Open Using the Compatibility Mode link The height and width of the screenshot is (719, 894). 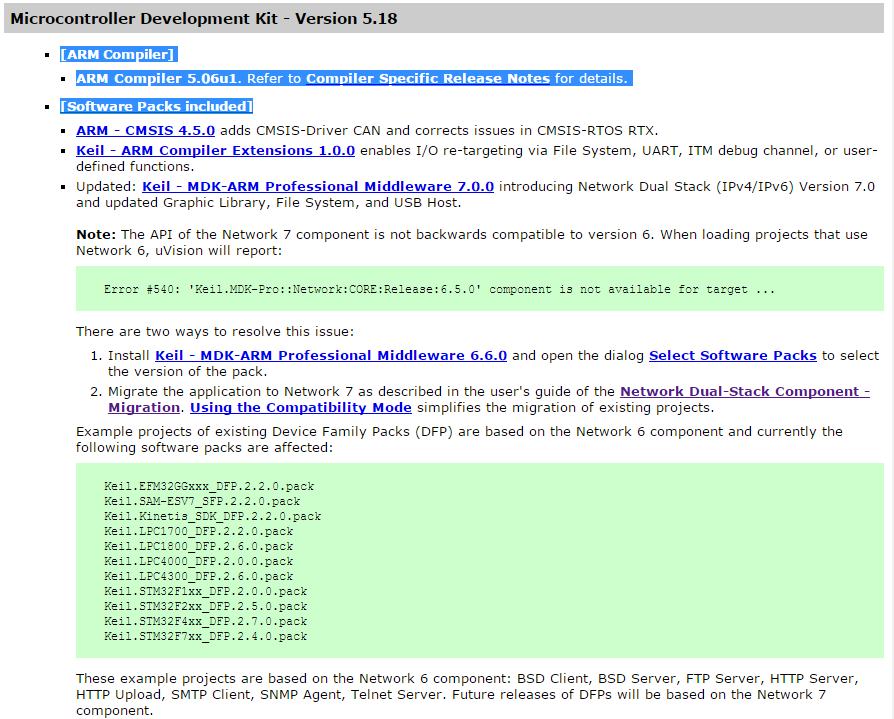tap(300, 408)
